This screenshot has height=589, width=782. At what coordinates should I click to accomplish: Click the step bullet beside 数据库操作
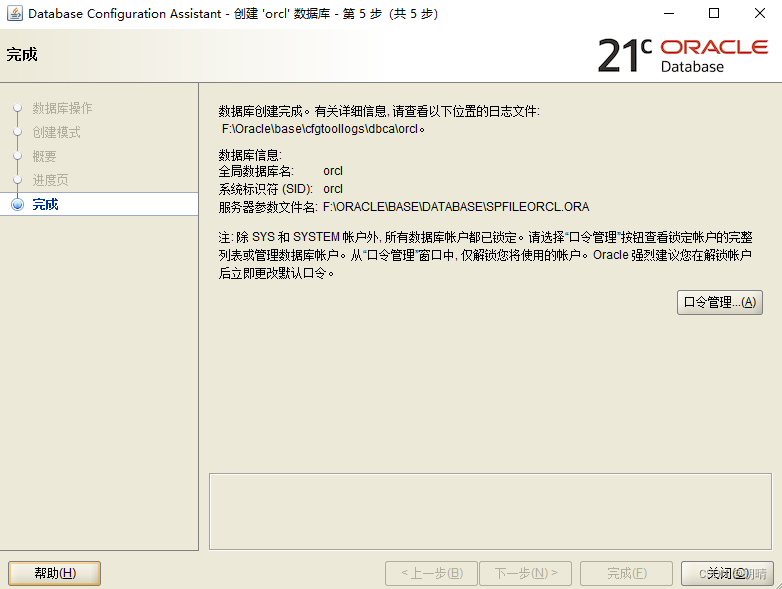coord(17,108)
